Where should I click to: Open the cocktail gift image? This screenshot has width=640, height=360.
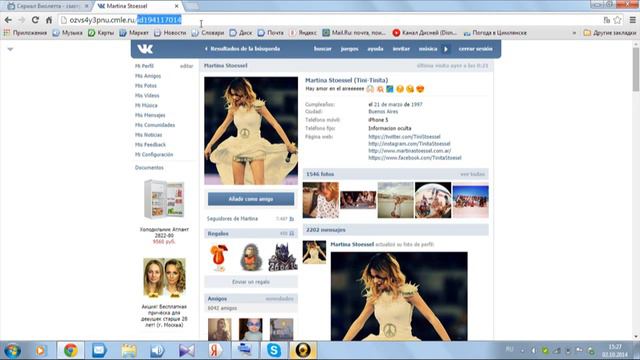219,258
